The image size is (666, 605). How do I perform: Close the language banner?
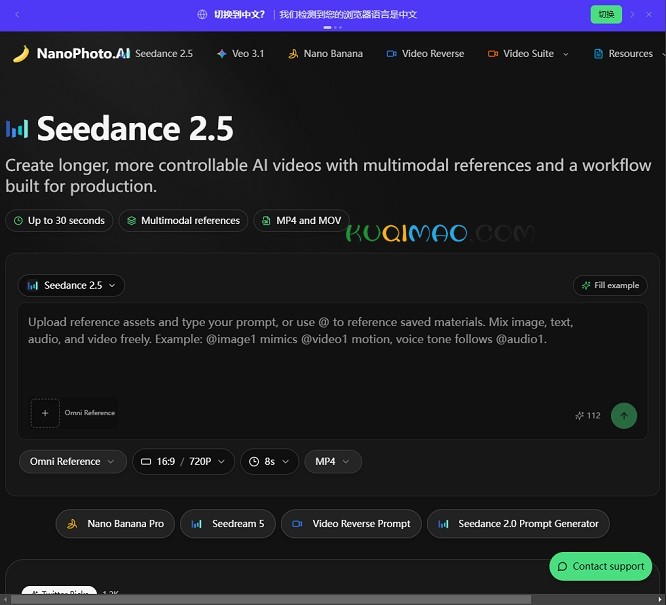(x=649, y=14)
